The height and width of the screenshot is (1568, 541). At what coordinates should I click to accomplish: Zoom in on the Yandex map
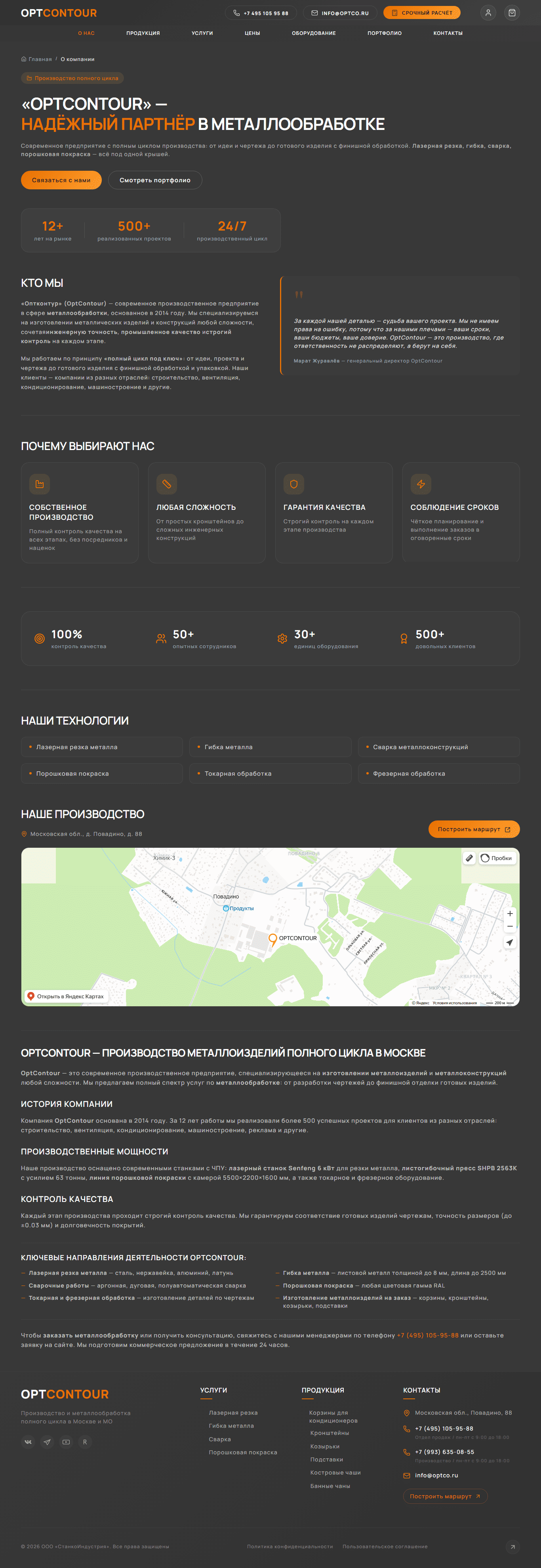(510, 913)
